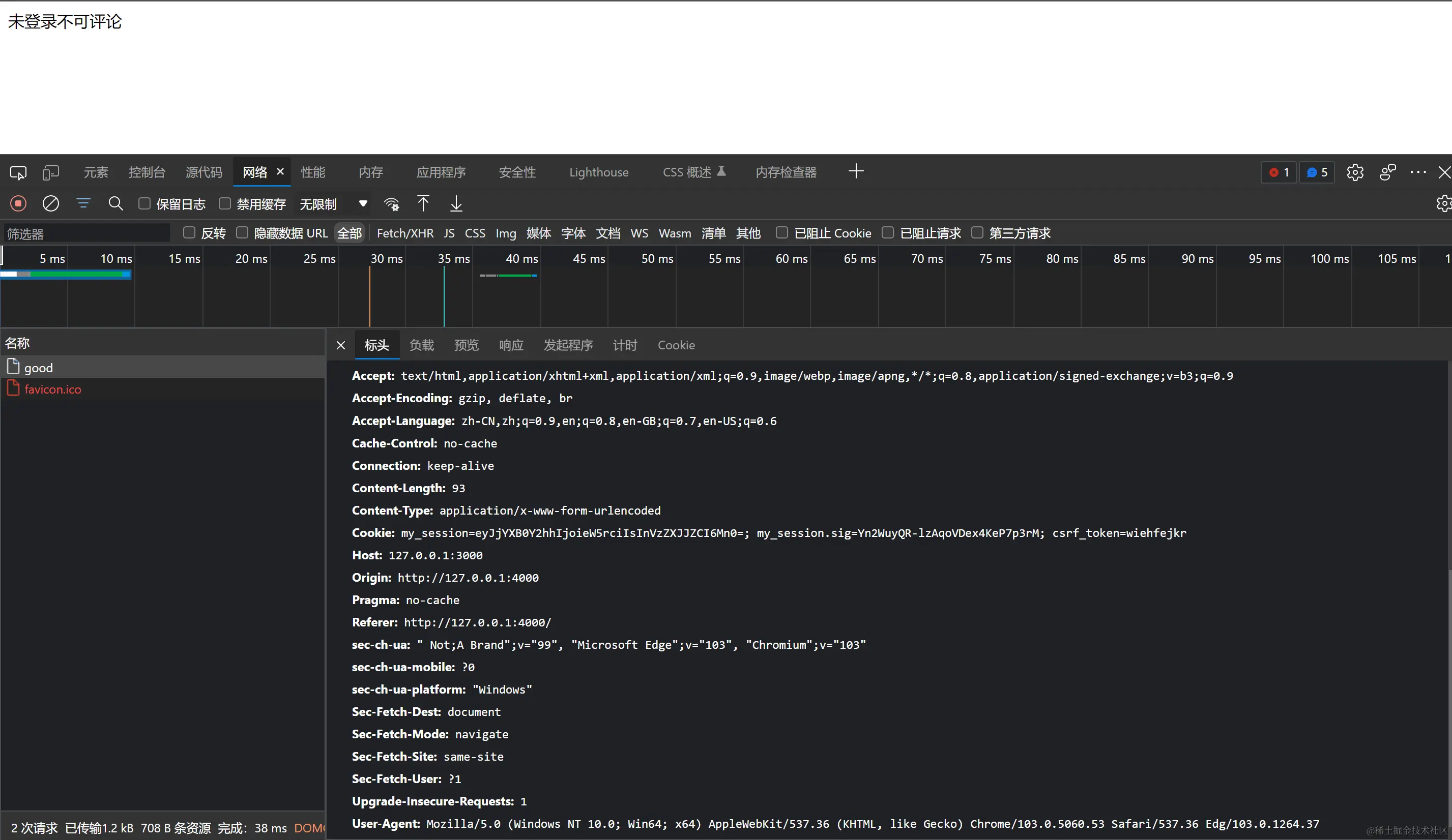1452x840 pixels.
Task: Tick the 已阻止 Cookie checkbox
Action: click(782, 232)
